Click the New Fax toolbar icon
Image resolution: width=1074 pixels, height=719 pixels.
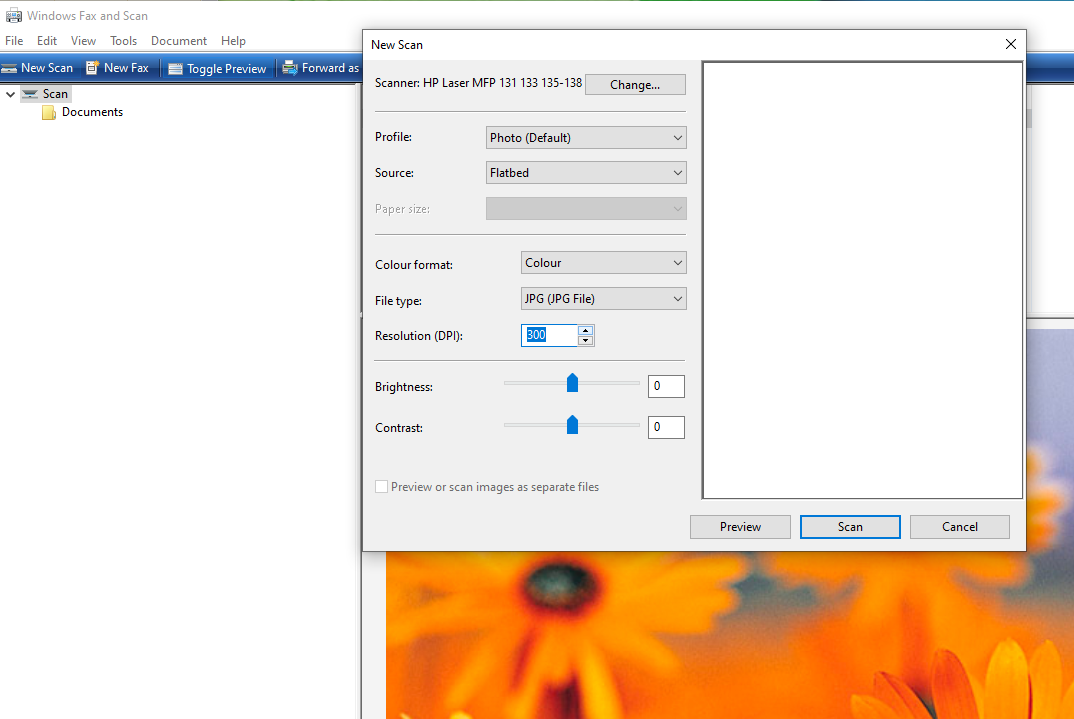point(92,67)
